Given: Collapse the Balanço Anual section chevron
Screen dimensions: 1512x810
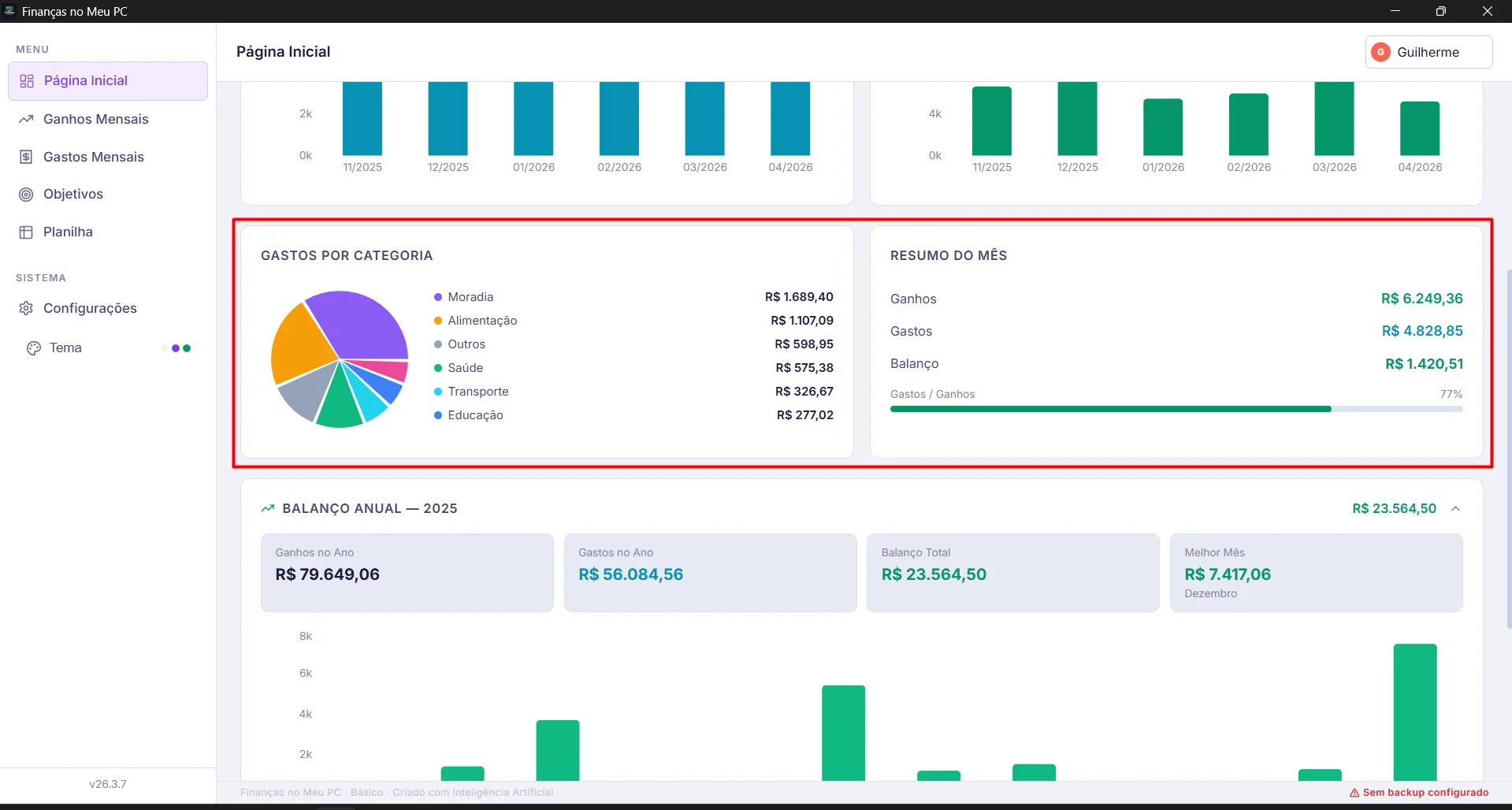Looking at the screenshot, I should click(x=1455, y=509).
